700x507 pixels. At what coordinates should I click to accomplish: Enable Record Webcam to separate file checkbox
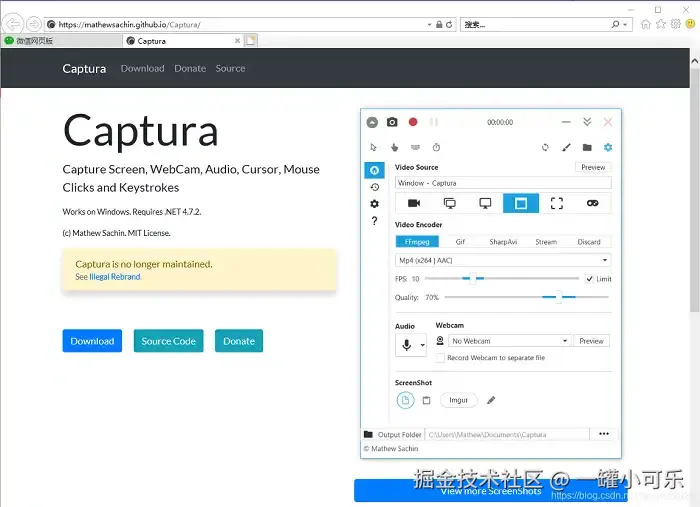coord(440,358)
